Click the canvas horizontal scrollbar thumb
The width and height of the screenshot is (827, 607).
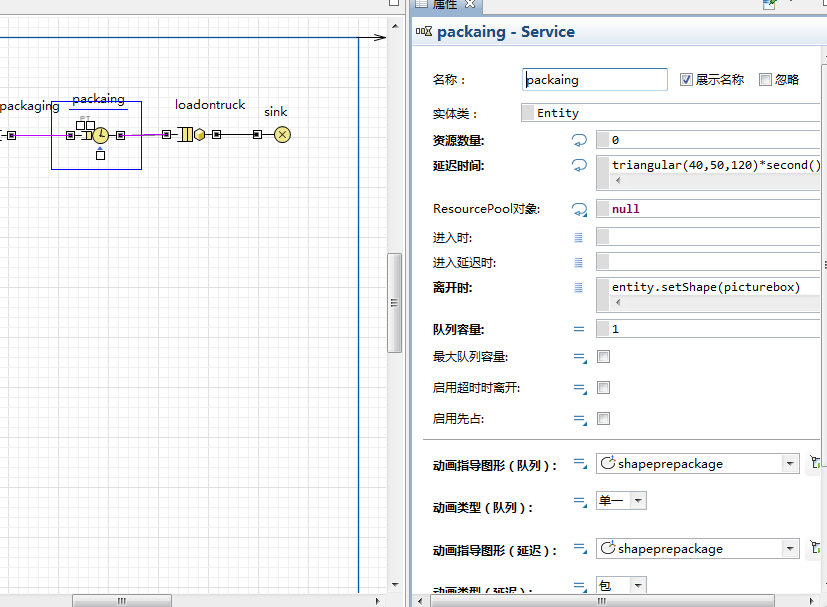coord(122,601)
